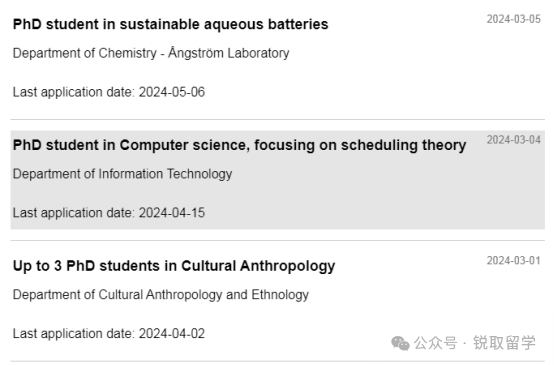Click Department of Information Technology text
Image resolution: width=554 pixels, height=365 pixels.
coord(122,174)
